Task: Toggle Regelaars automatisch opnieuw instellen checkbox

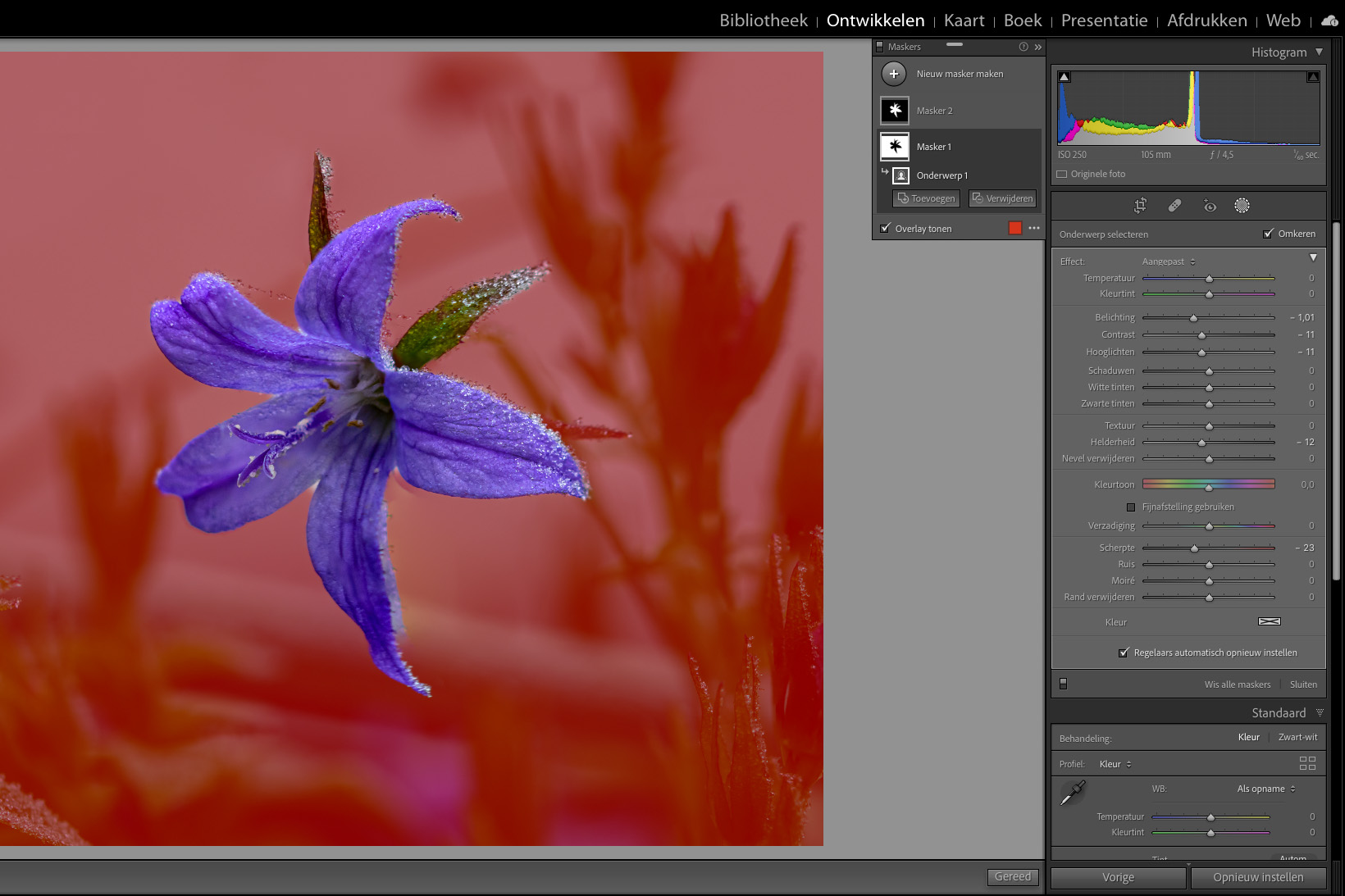Action: (1124, 653)
